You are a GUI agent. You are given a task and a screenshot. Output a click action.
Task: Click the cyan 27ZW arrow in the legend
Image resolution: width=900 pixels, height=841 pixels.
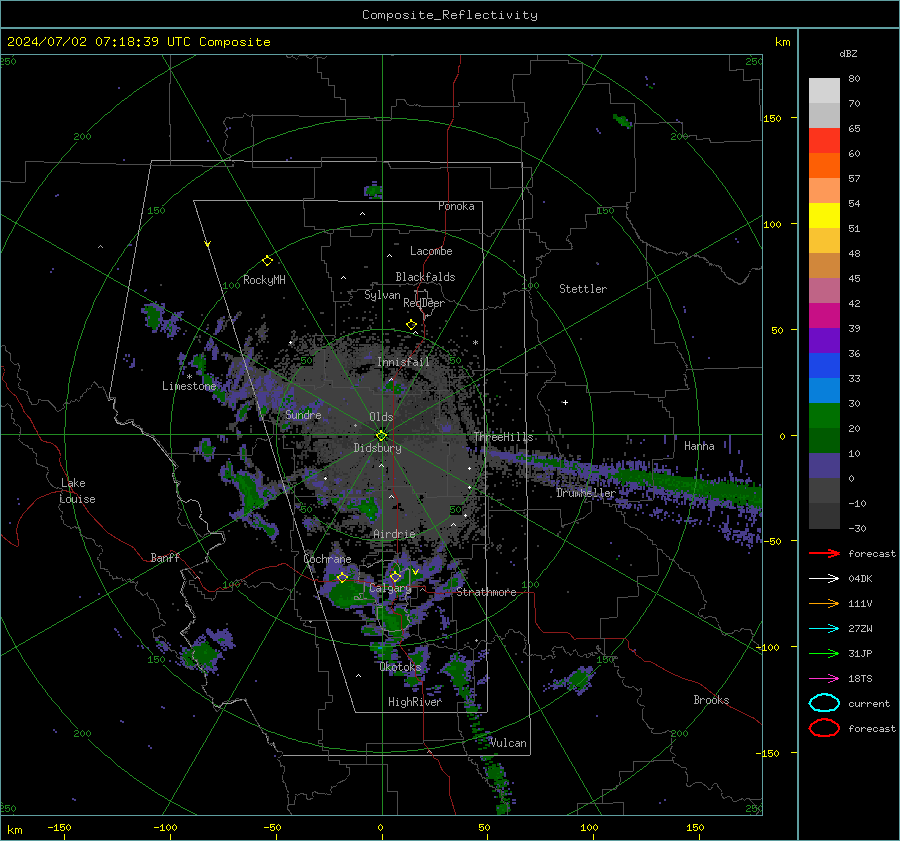click(824, 629)
